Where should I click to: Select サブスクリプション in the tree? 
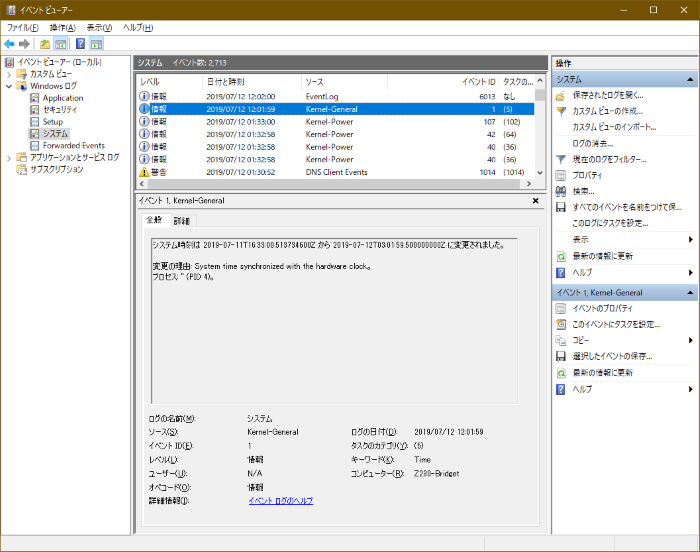click(x=57, y=169)
